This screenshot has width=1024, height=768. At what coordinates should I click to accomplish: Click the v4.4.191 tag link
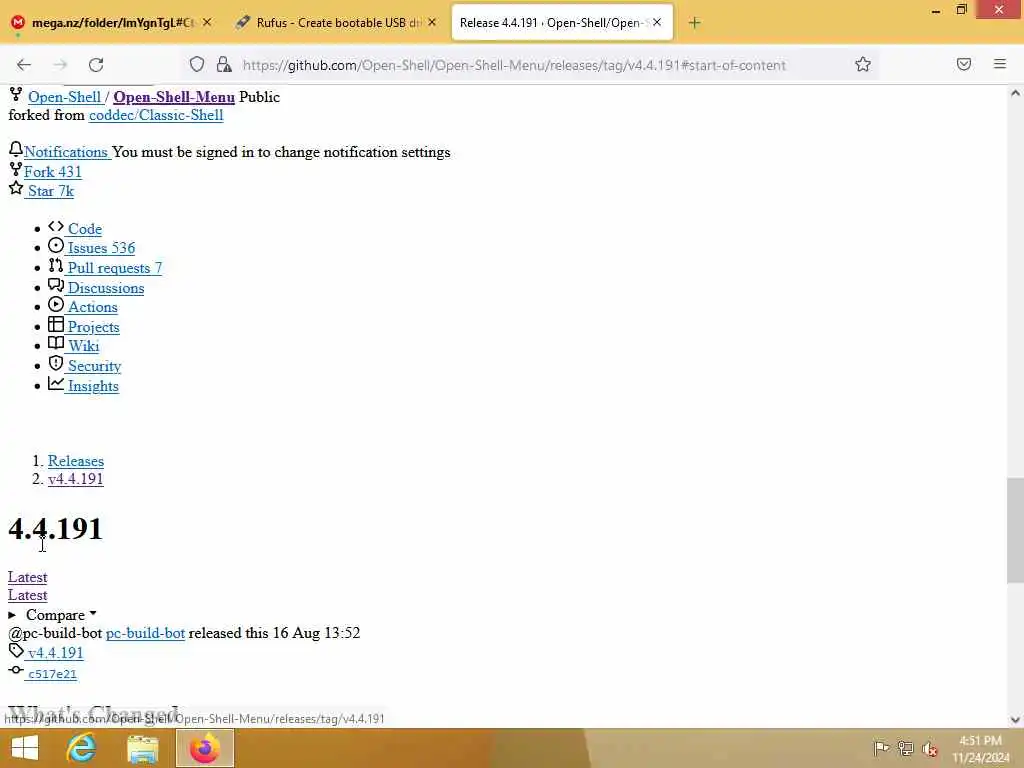coord(56,653)
